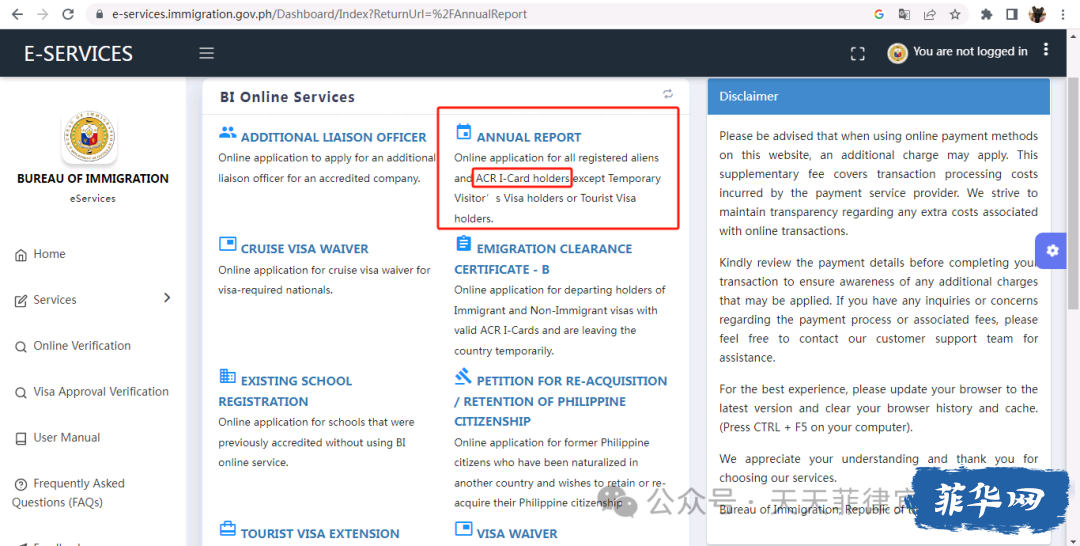Open EMIGRATION CLEARANCE CERTIFICATE - B link
The width and height of the screenshot is (1080, 546).
[x=543, y=259]
